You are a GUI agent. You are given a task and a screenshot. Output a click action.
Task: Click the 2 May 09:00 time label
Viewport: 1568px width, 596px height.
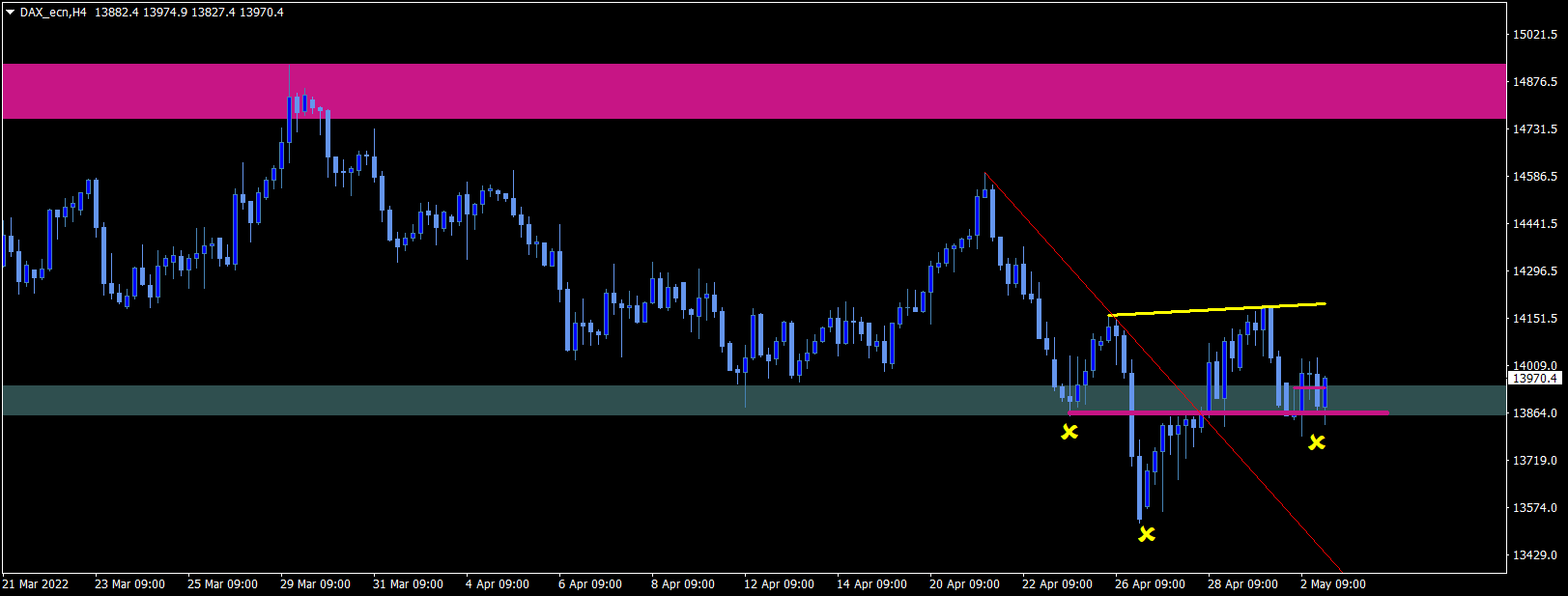tap(1333, 584)
